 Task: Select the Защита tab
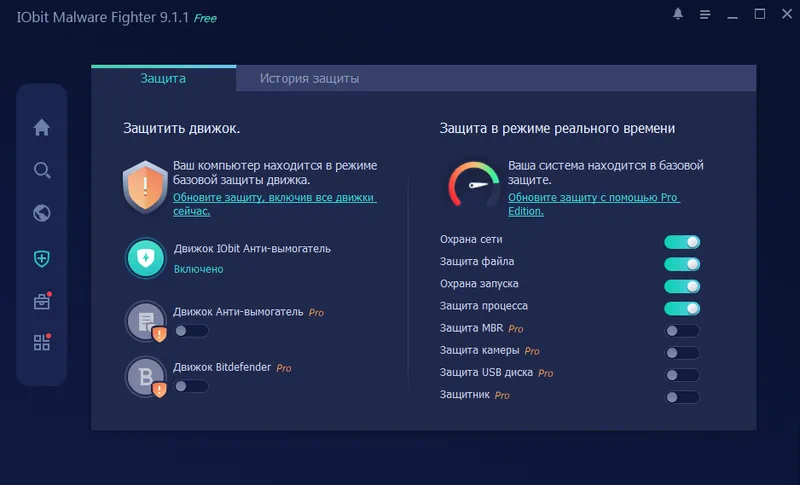point(163,78)
